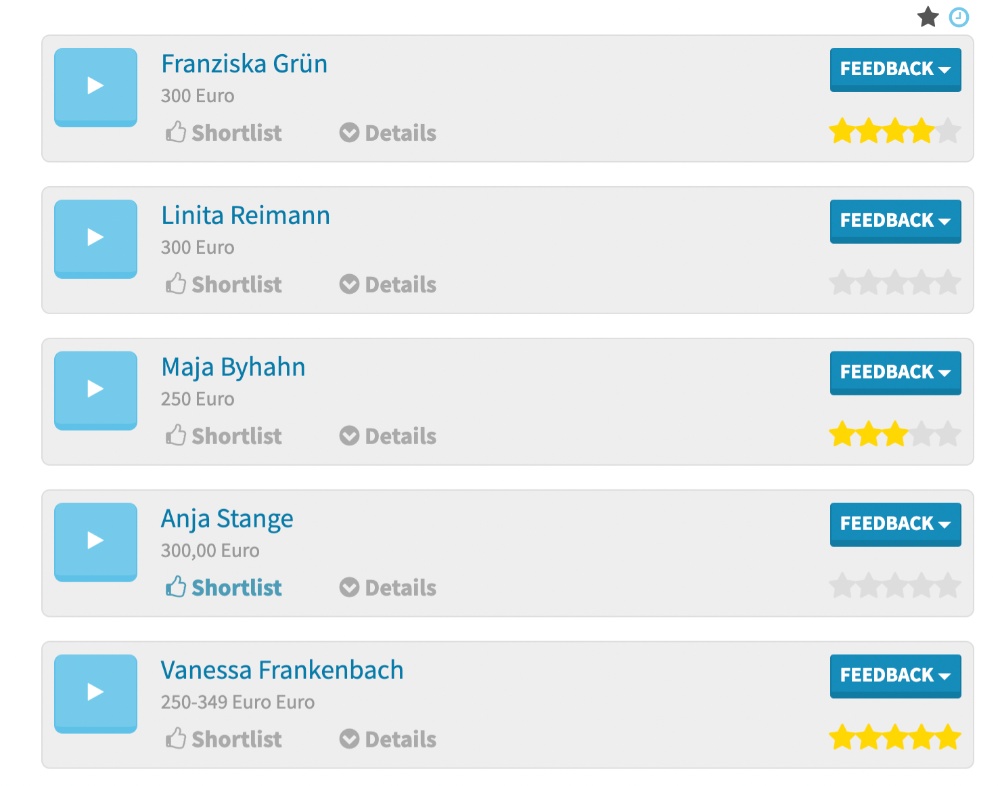
Task: Click the chevron circle icon beside Anja Stange's Details
Action: pyautogui.click(x=348, y=587)
